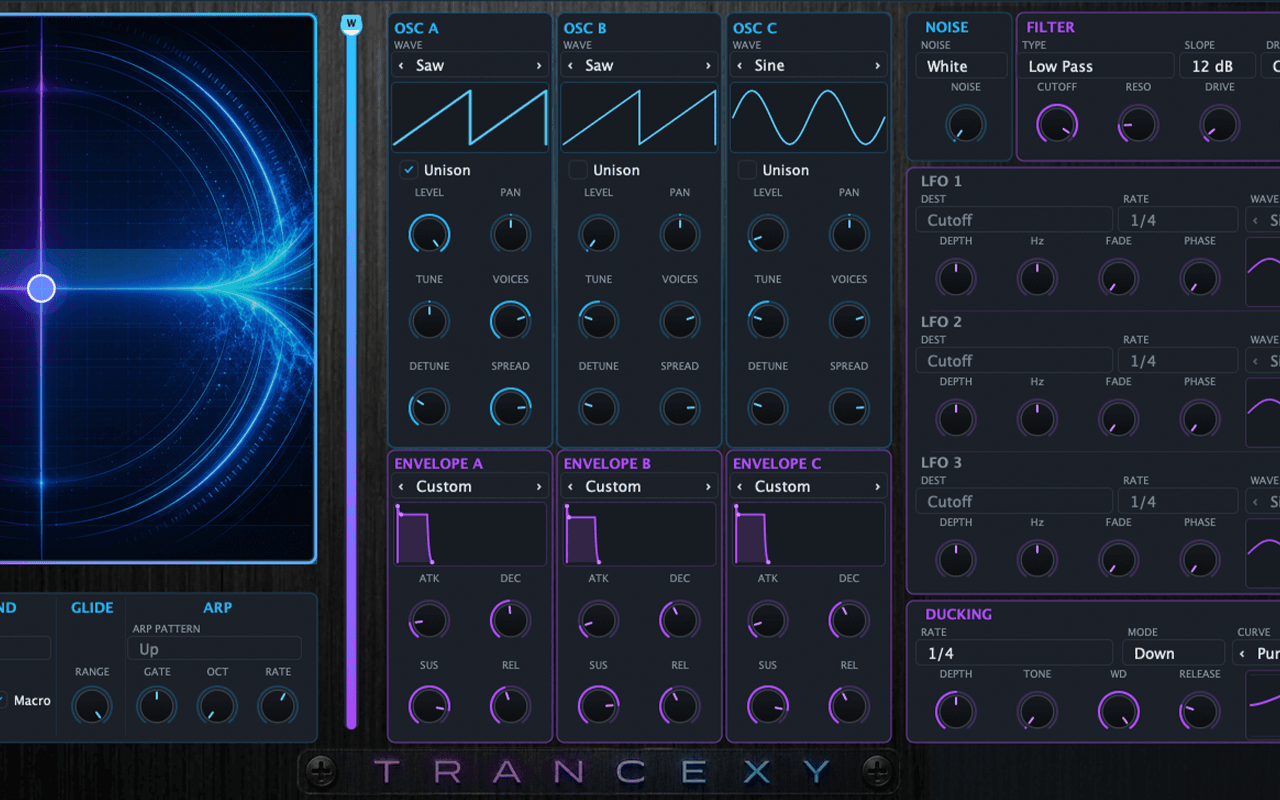Screen dimensions: 1280x800
Task: Click the next-wave arrow in OSC A
Action: [539, 66]
